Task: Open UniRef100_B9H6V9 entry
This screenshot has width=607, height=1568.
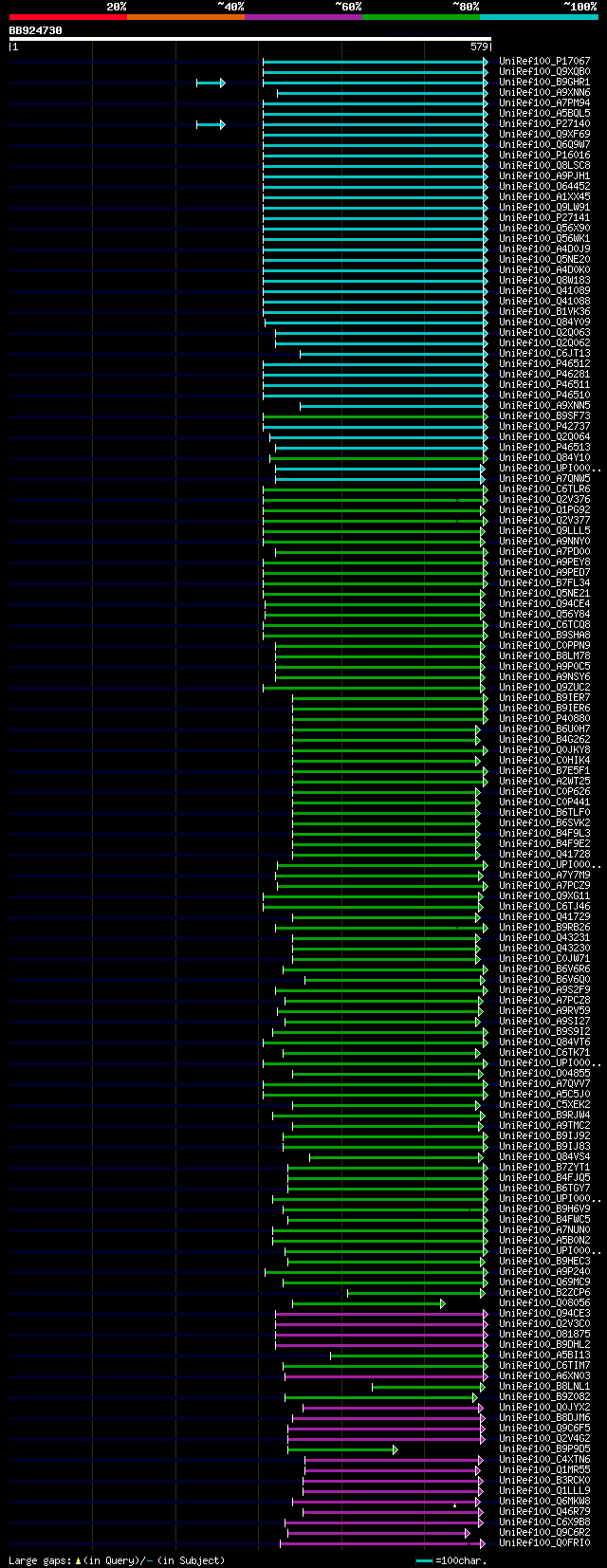Action: tap(544, 1209)
